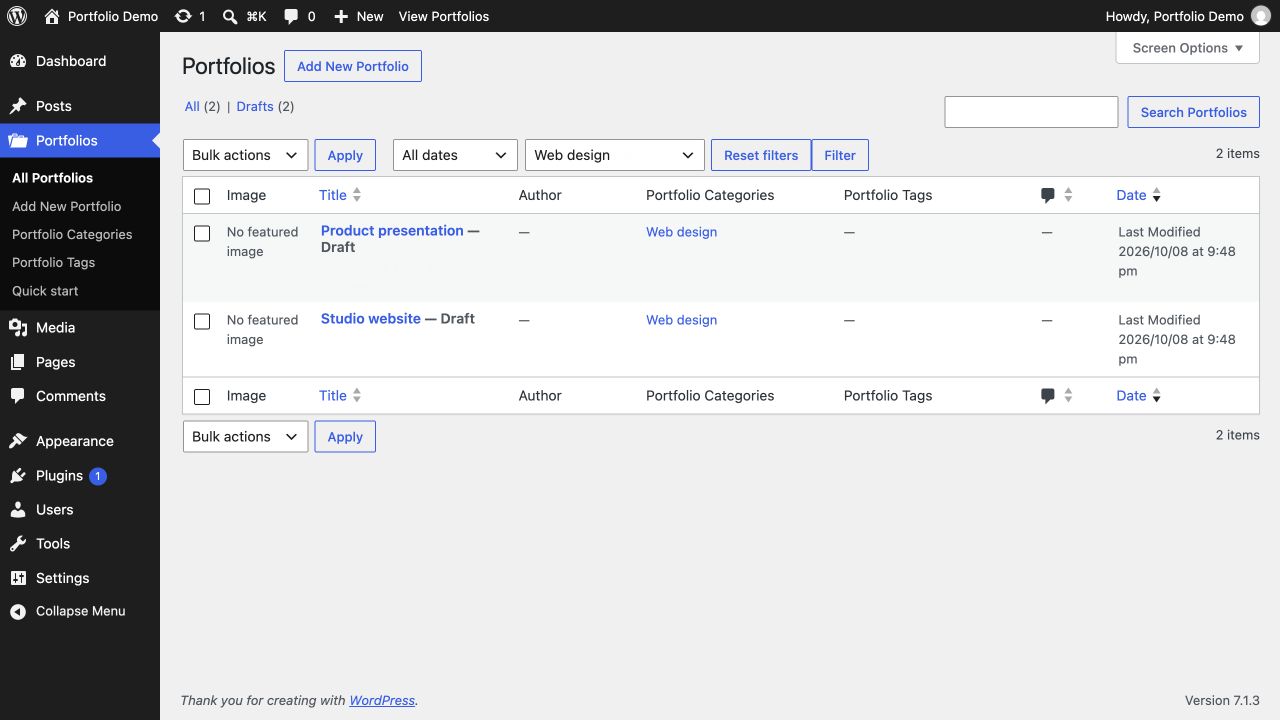
Task: Click the Appearance paintbrush icon
Action: (18, 441)
